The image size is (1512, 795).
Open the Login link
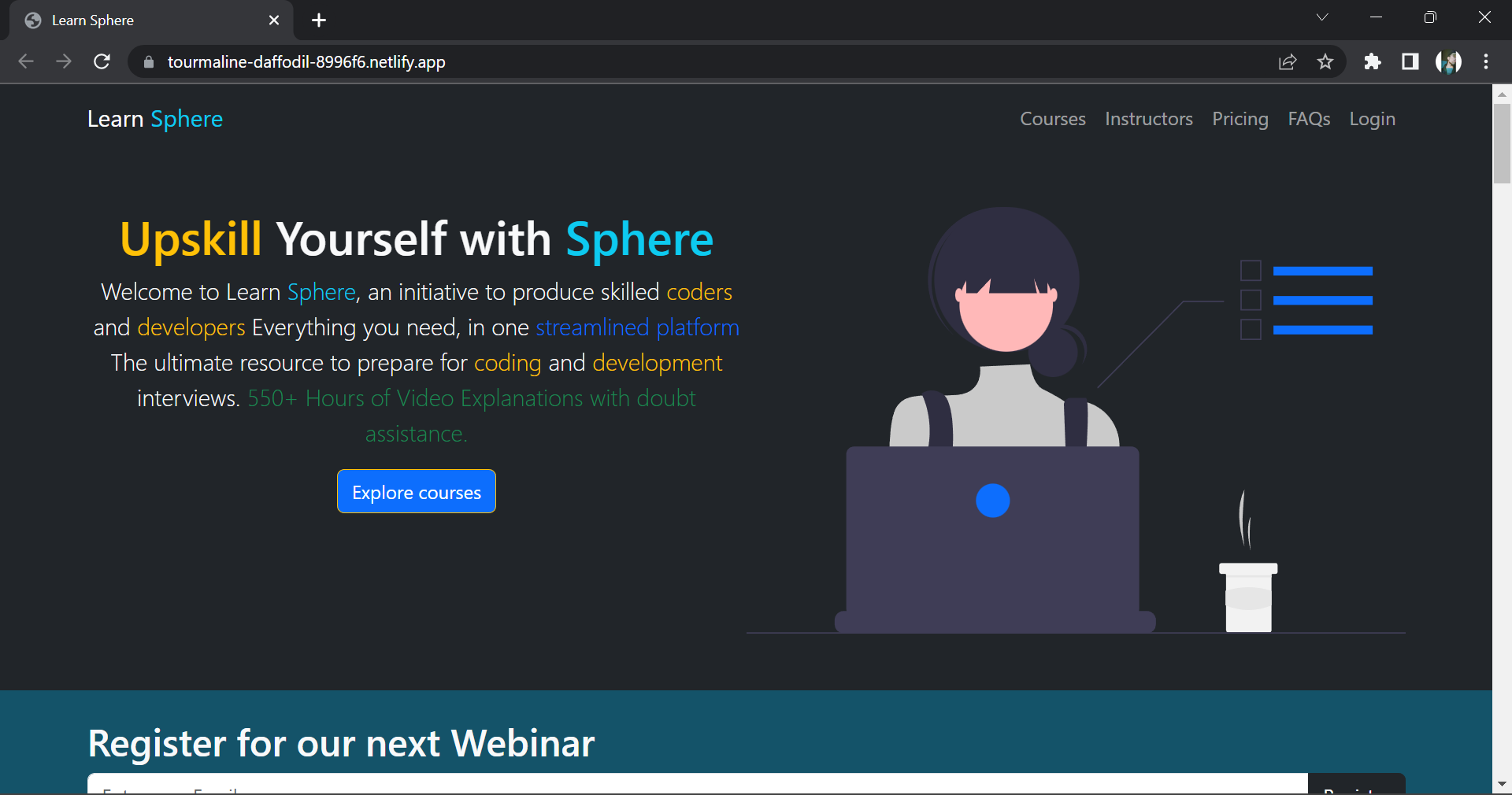1373,119
